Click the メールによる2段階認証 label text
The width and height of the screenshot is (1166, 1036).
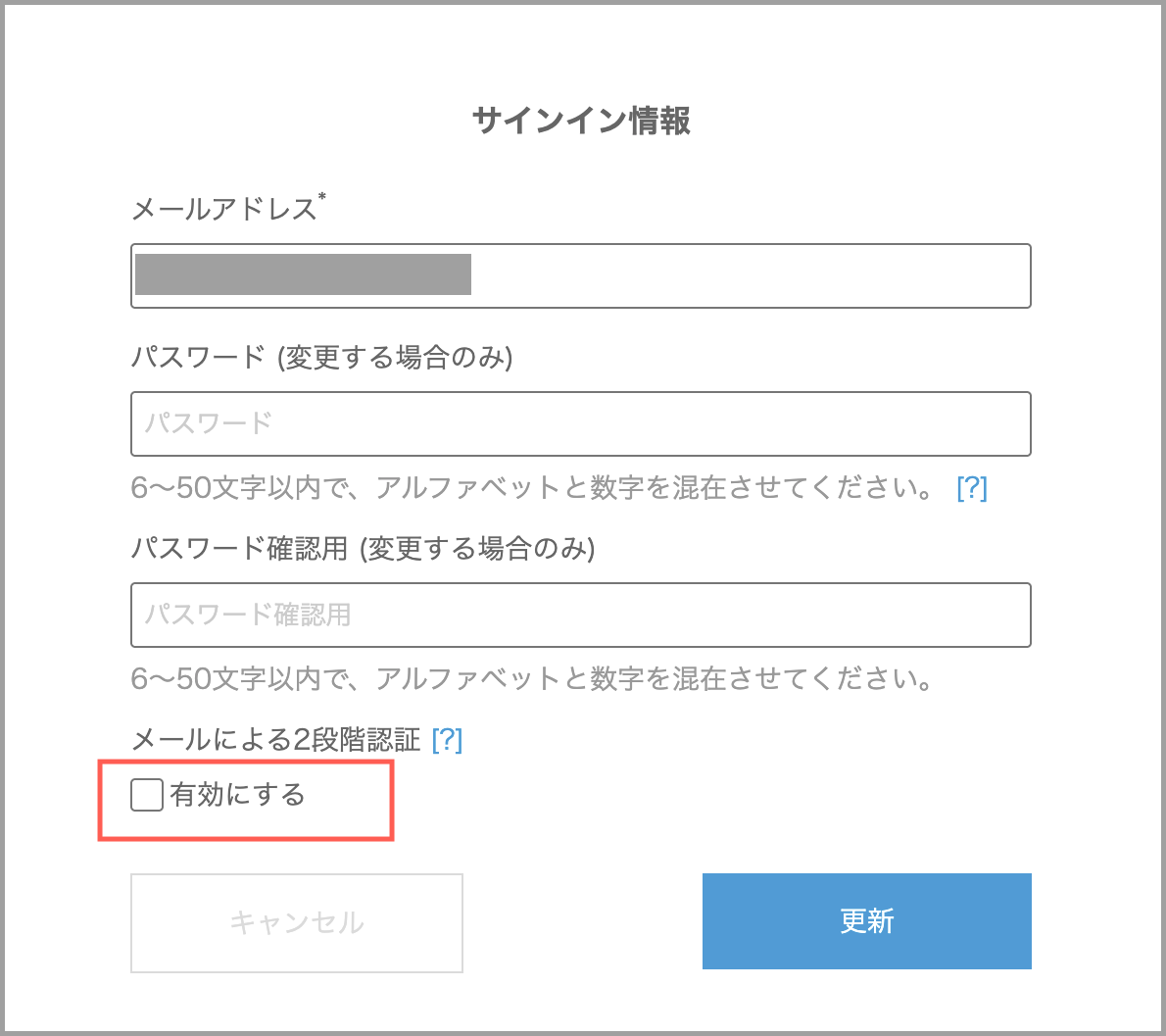[x=276, y=740]
